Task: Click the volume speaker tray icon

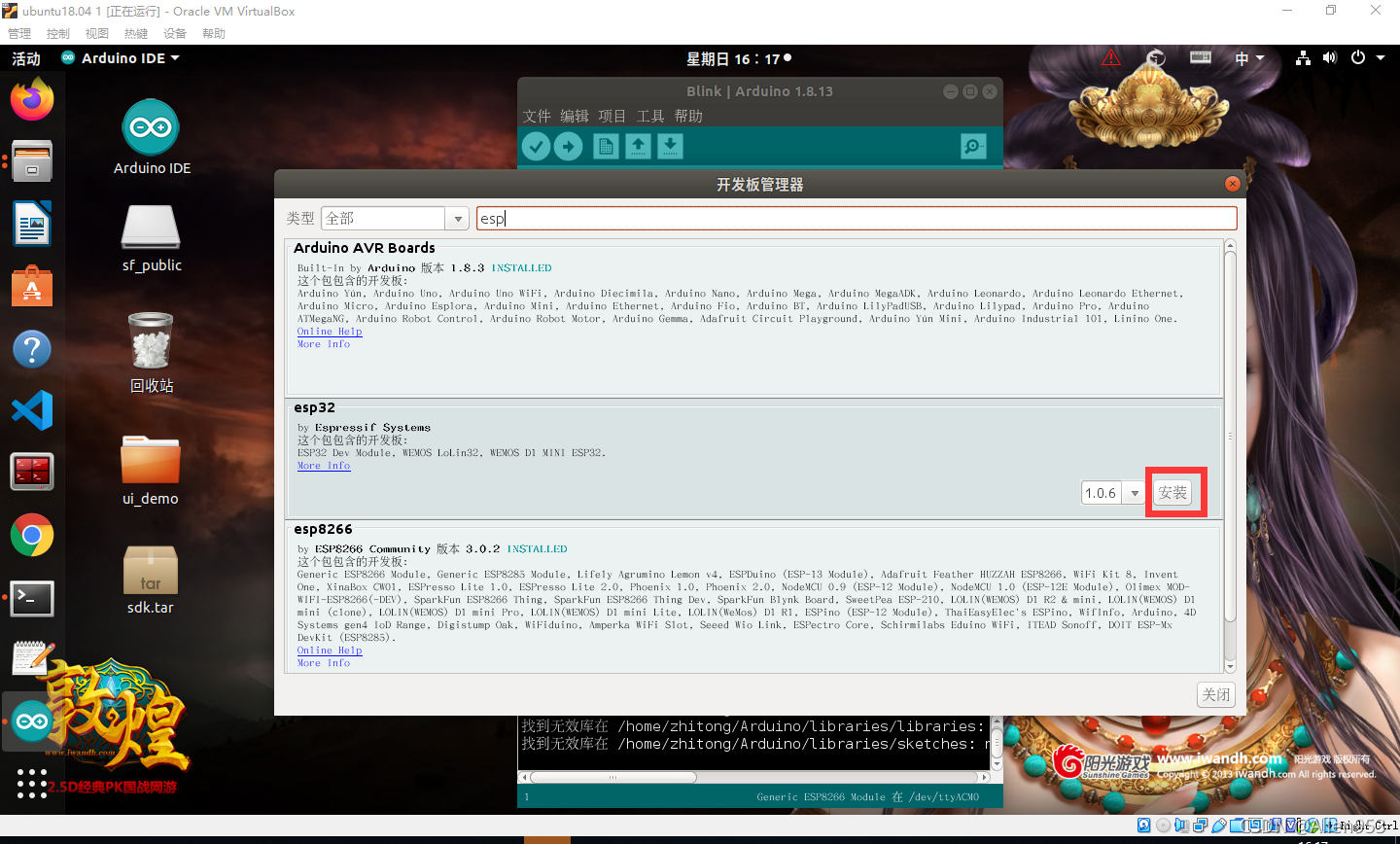Action: pos(1330,58)
